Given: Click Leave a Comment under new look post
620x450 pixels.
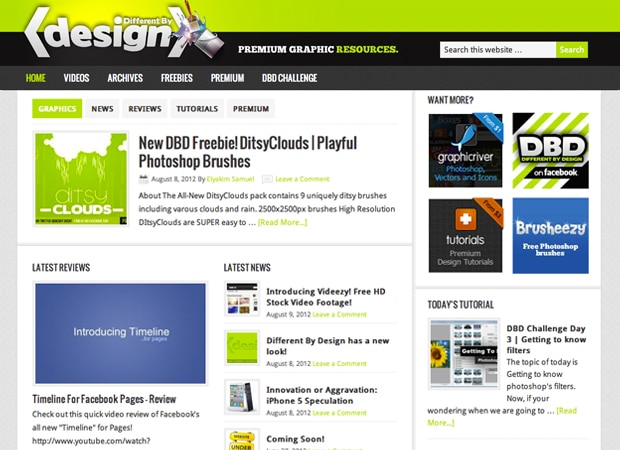Looking at the screenshot, I should pos(339,363).
